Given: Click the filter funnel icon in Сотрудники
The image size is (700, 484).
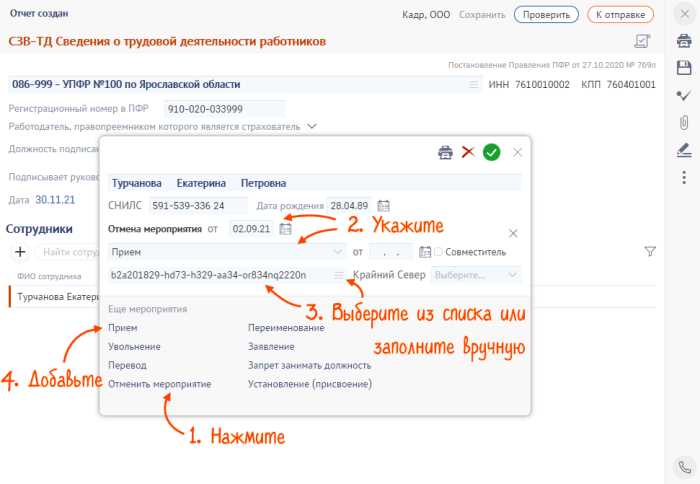Looking at the screenshot, I should click(650, 252).
